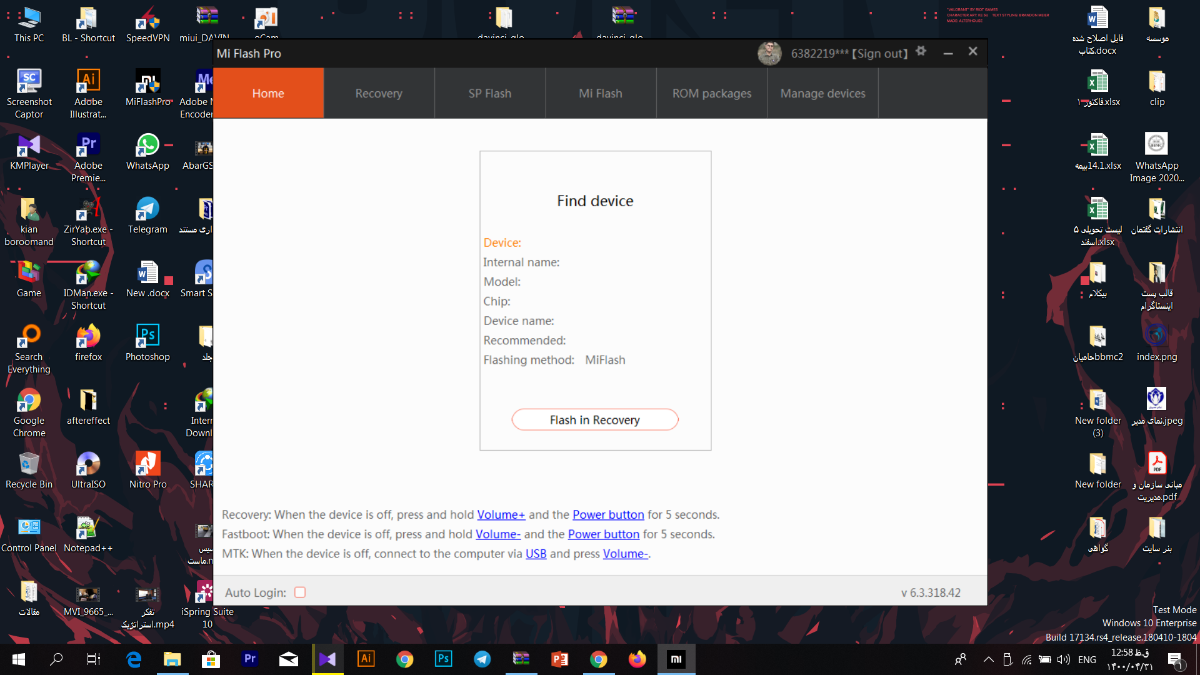The image size is (1200, 675).
Task: Open Mi Flash Pro taskbar button
Action: click(x=676, y=659)
